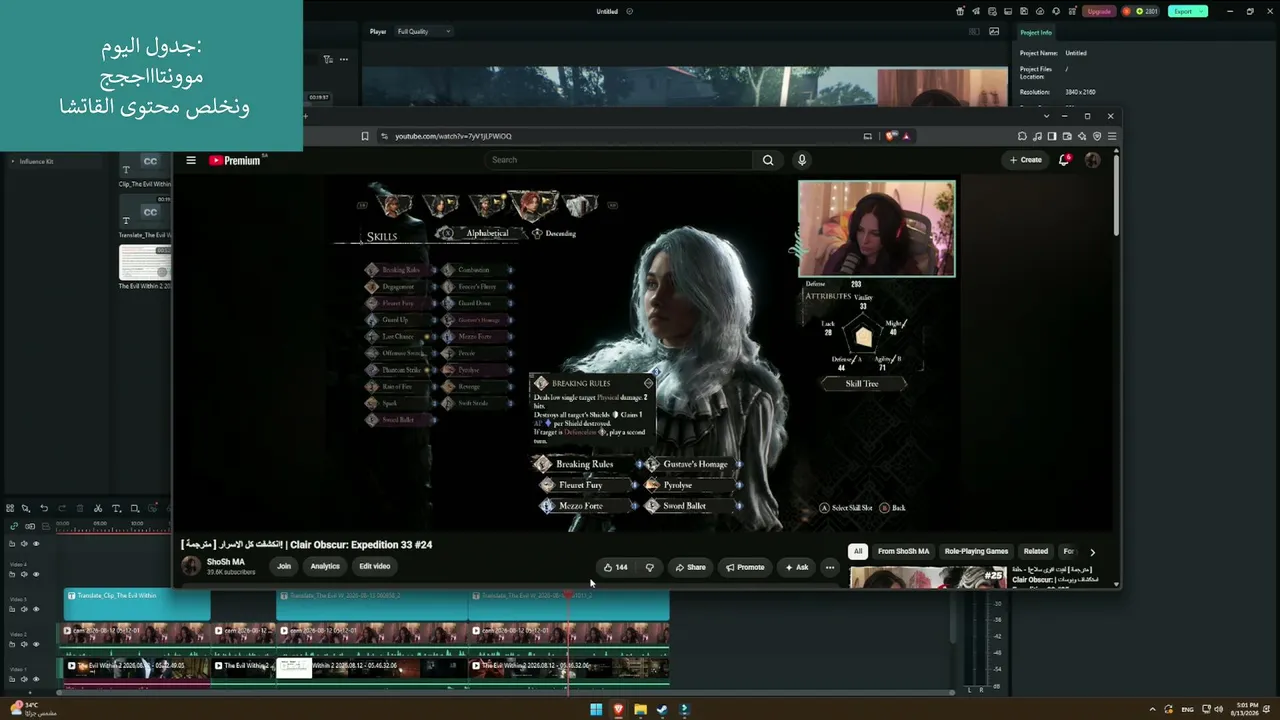Click the crop tool in timeline toolbar
This screenshot has width=1280, height=720.
tap(135, 508)
